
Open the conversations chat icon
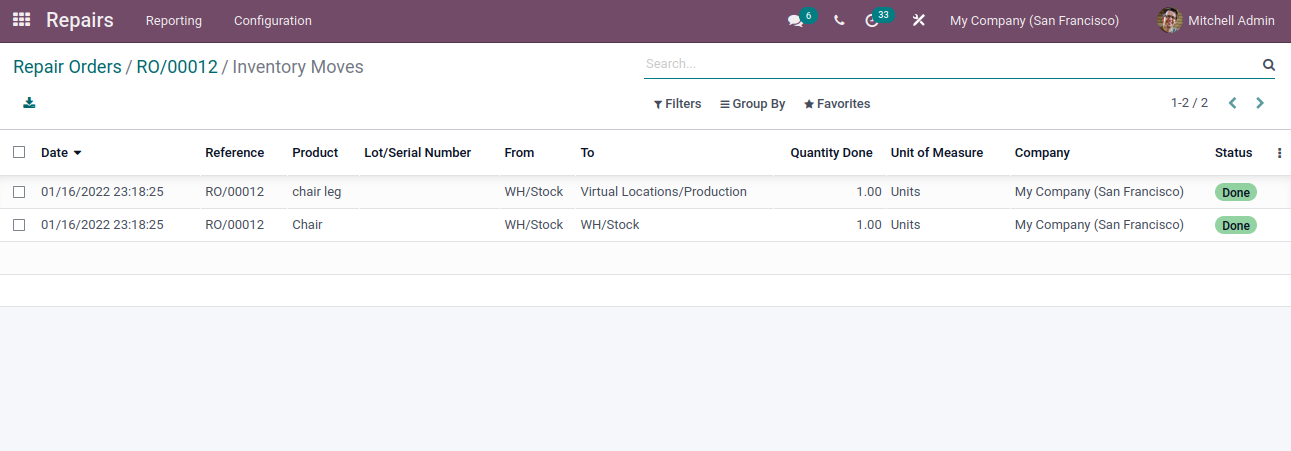[x=795, y=20]
